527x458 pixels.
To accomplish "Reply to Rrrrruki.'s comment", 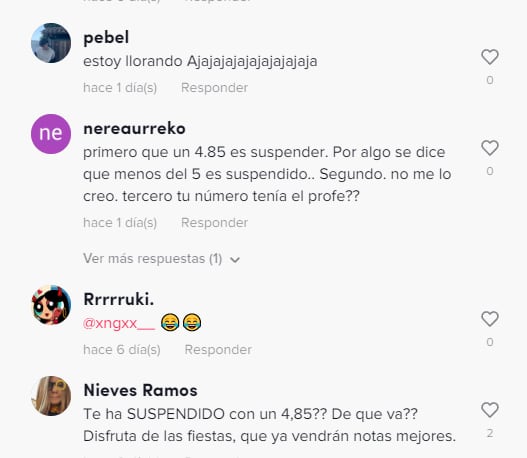I will [218, 350].
